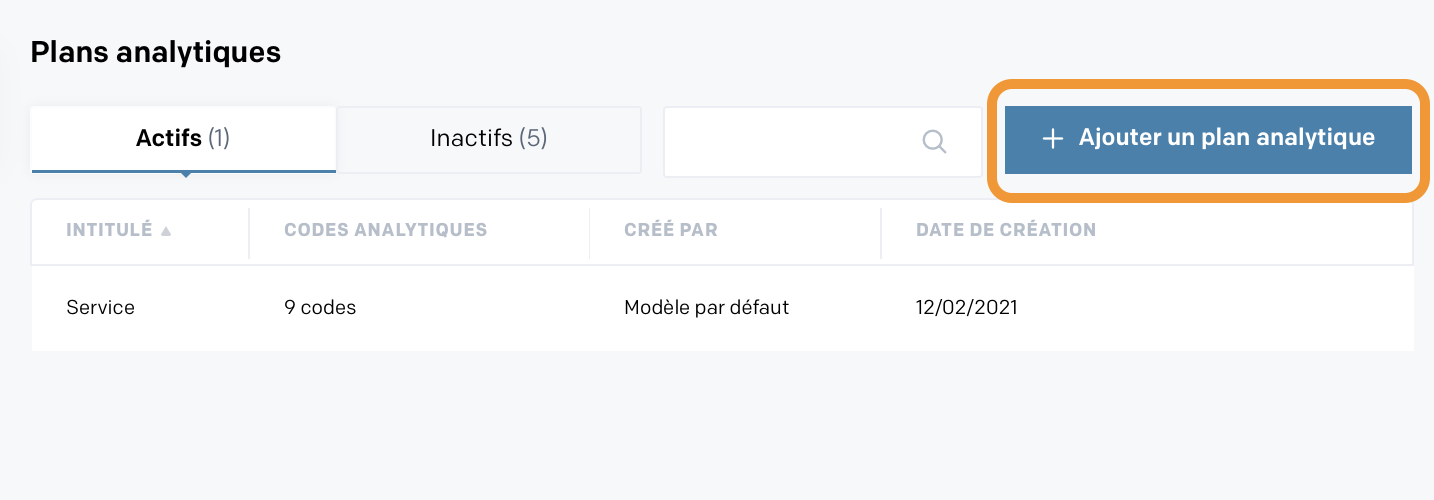1434x500 pixels.
Task: Select the Codes analytiques column header
Action: (x=385, y=230)
